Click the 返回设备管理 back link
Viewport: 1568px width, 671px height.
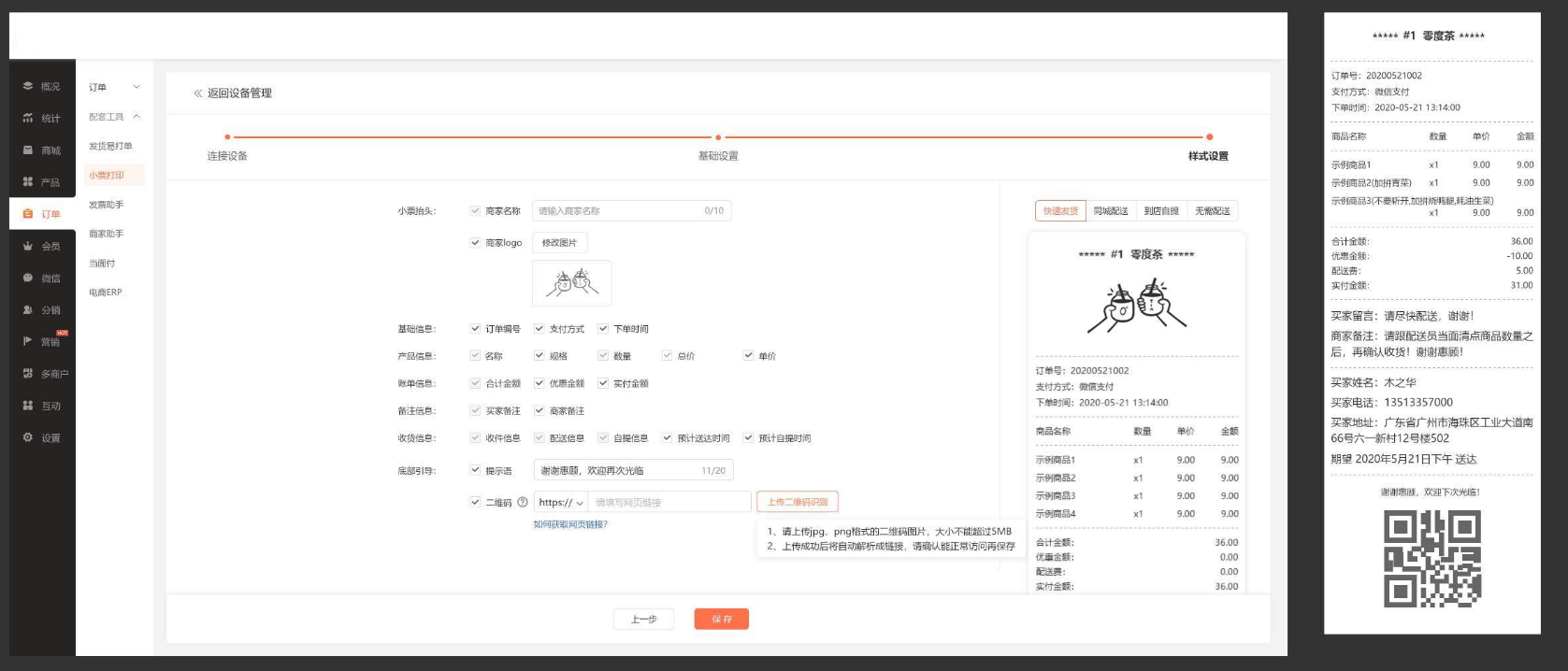click(x=239, y=93)
